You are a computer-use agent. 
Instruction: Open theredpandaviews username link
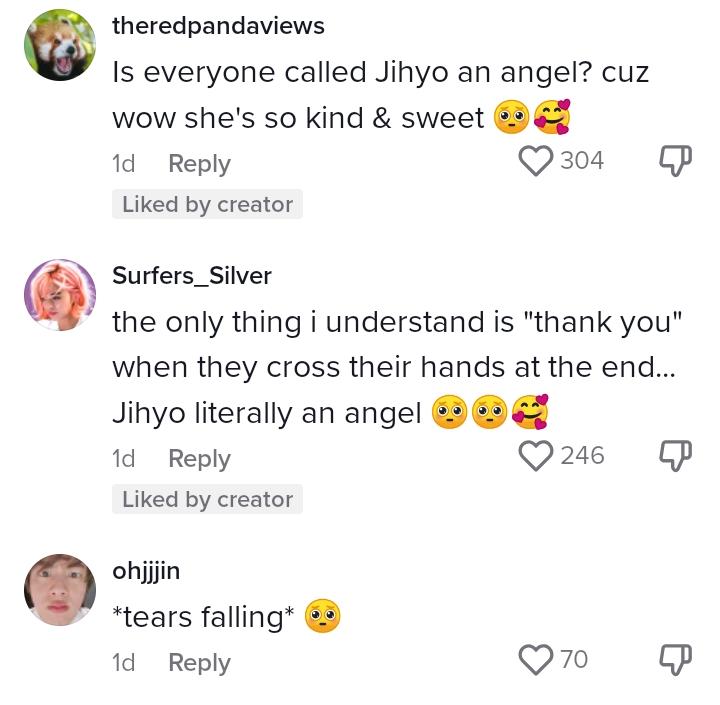pyautogui.click(x=218, y=25)
